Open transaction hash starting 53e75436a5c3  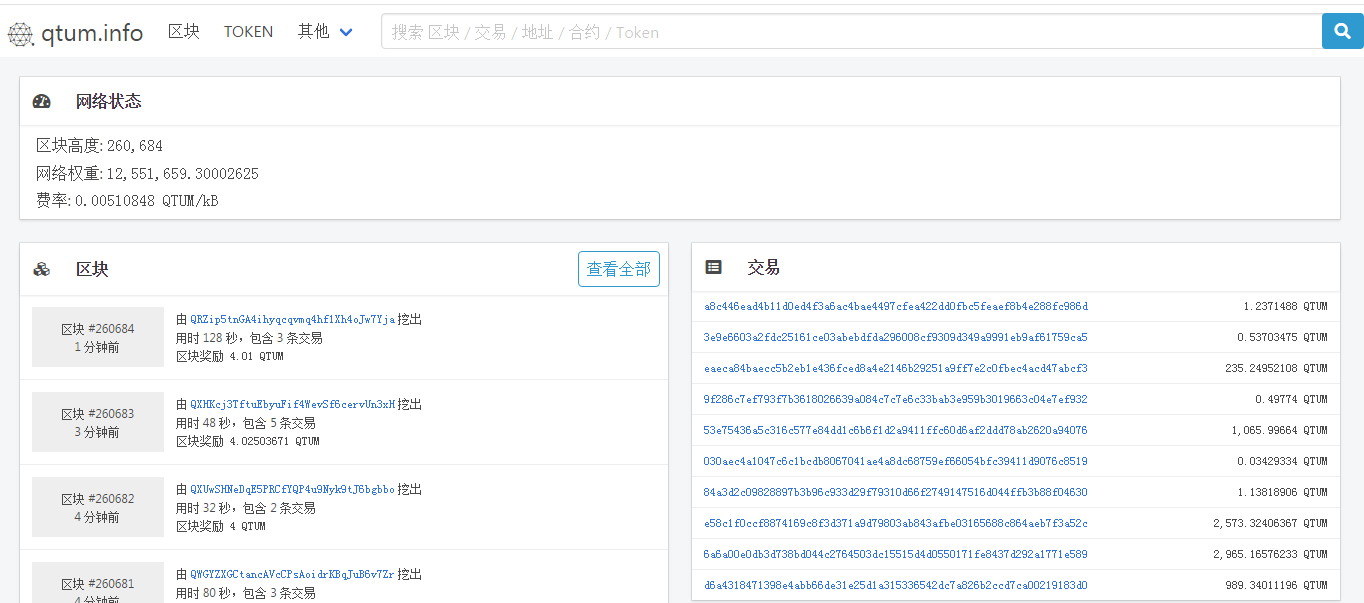click(x=896, y=430)
